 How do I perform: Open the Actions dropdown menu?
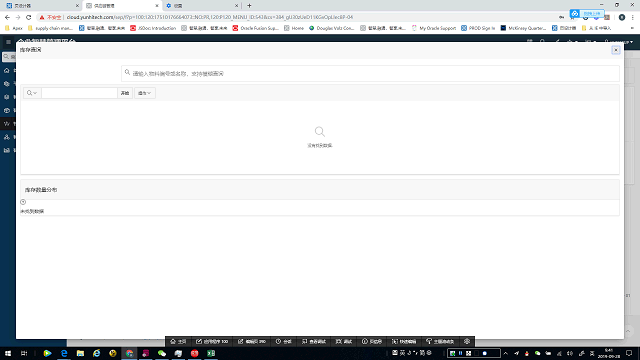[144, 93]
